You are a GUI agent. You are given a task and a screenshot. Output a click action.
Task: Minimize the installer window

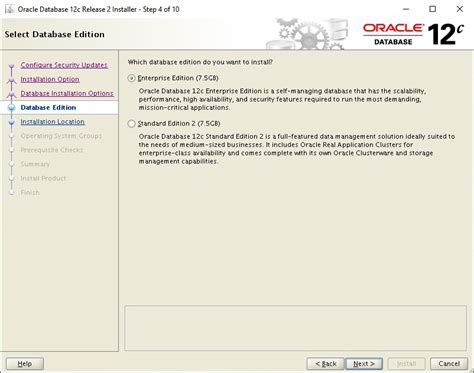(x=406, y=9)
